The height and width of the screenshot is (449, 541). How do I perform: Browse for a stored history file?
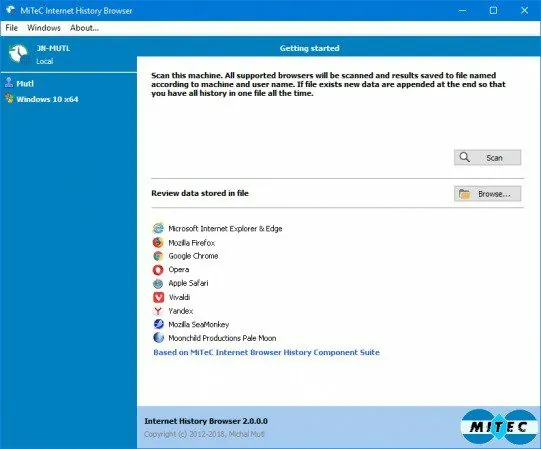pyautogui.click(x=488, y=194)
